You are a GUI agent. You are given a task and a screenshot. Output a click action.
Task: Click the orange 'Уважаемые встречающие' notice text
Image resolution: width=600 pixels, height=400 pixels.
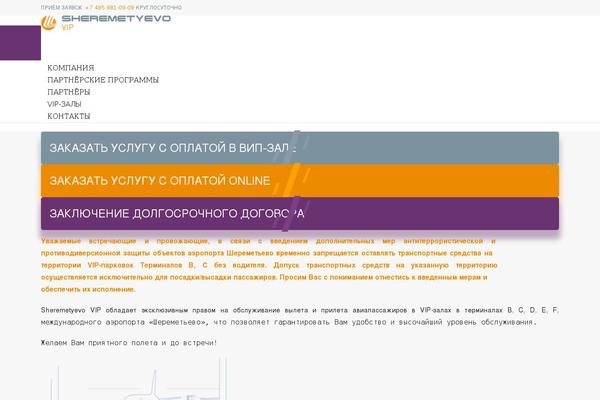point(269,265)
